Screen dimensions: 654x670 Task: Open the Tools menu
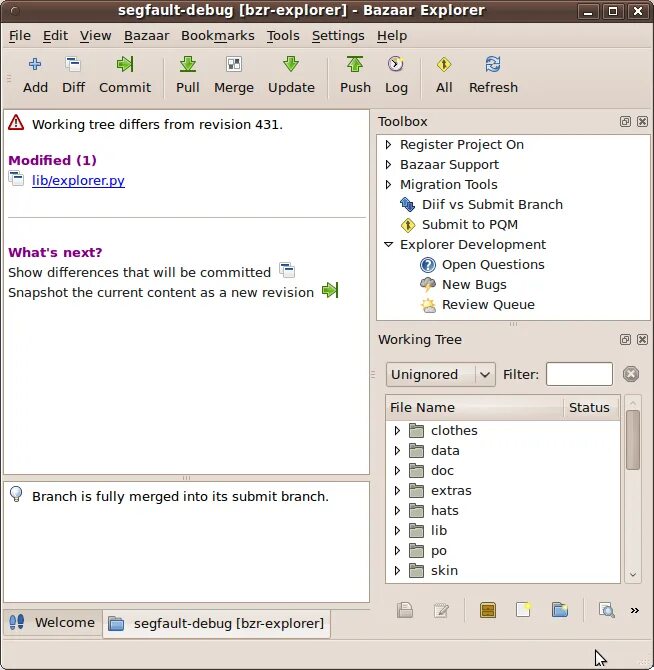pos(283,35)
